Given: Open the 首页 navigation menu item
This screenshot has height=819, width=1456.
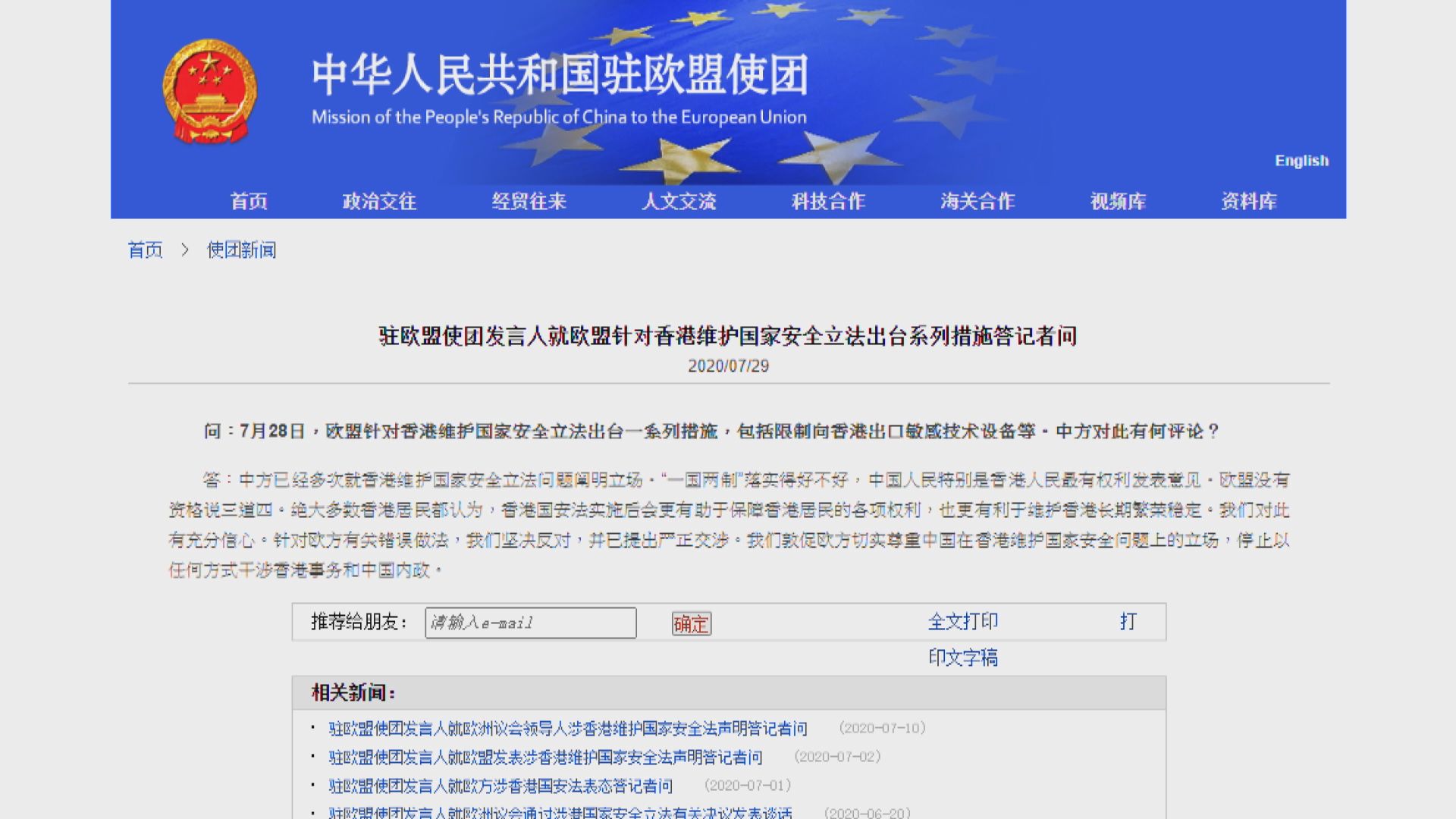Looking at the screenshot, I should (x=247, y=202).
